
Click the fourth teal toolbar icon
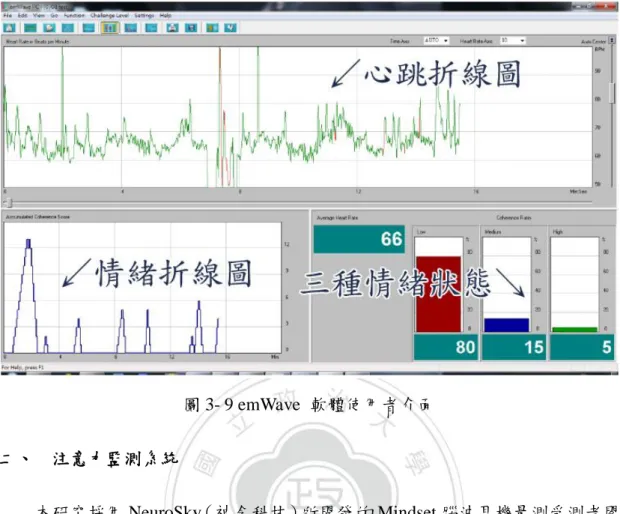tap(68, 28)
